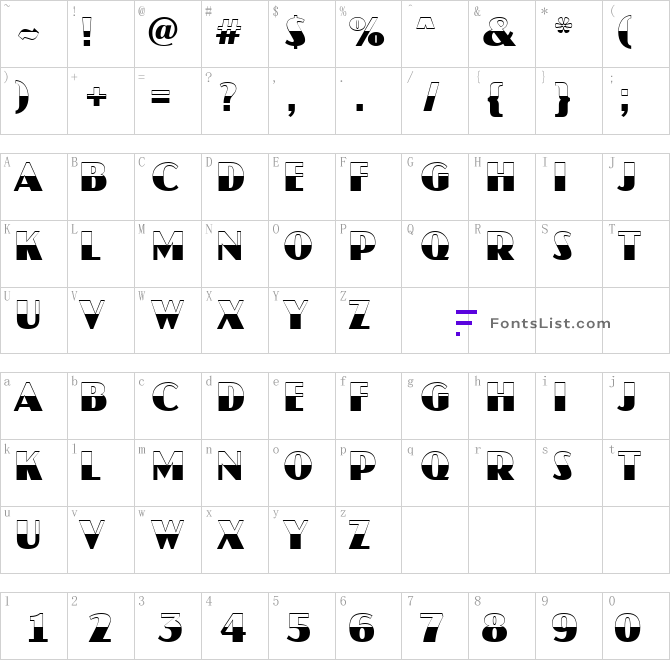
Task: Select the digit 4 glyph cell
Action: (235, 626)
